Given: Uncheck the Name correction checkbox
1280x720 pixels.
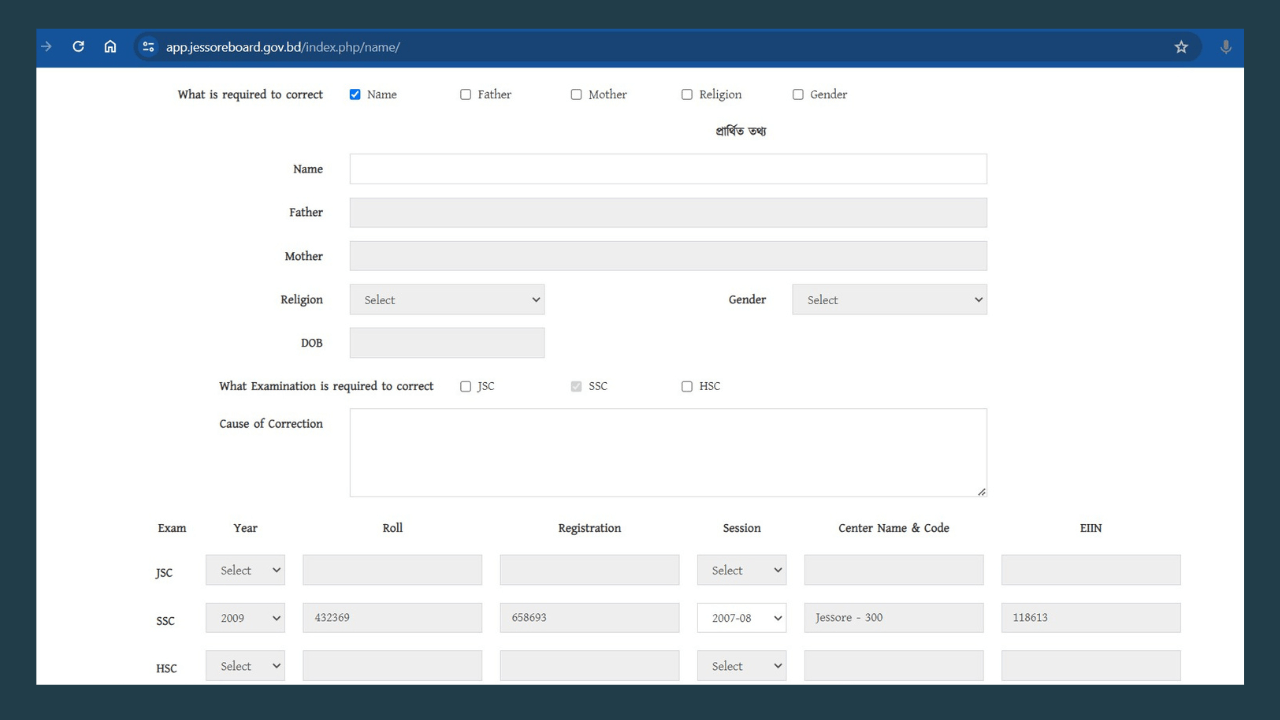Looking at the screenshot, I should pos(355,95).
